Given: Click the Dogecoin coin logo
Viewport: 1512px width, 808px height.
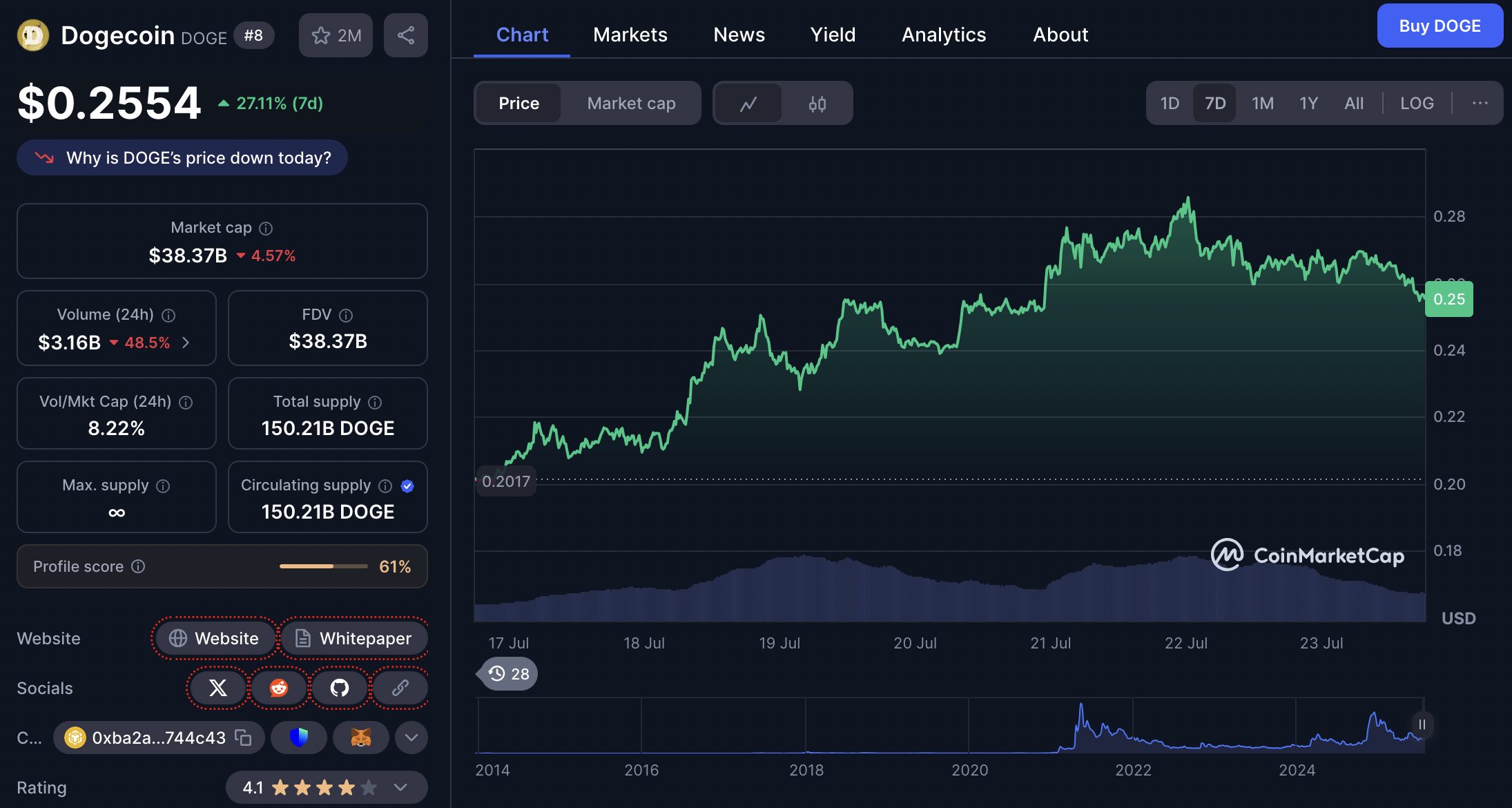Looking at the screenshot, I should (x=32, y=35).
